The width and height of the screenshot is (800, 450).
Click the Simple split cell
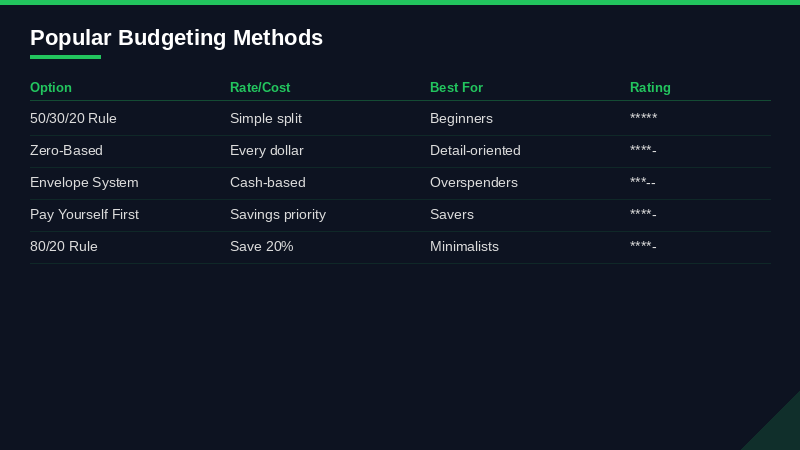[x=266, y=119]
